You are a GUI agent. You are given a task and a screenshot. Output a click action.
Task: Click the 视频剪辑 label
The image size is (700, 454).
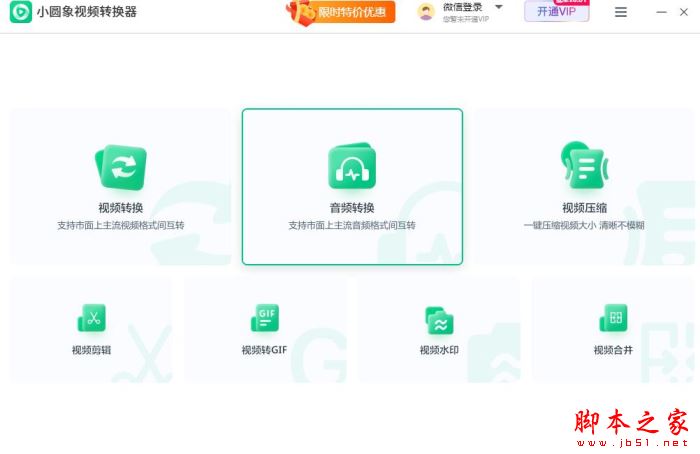pyautogui.click(x=92, y=350)
